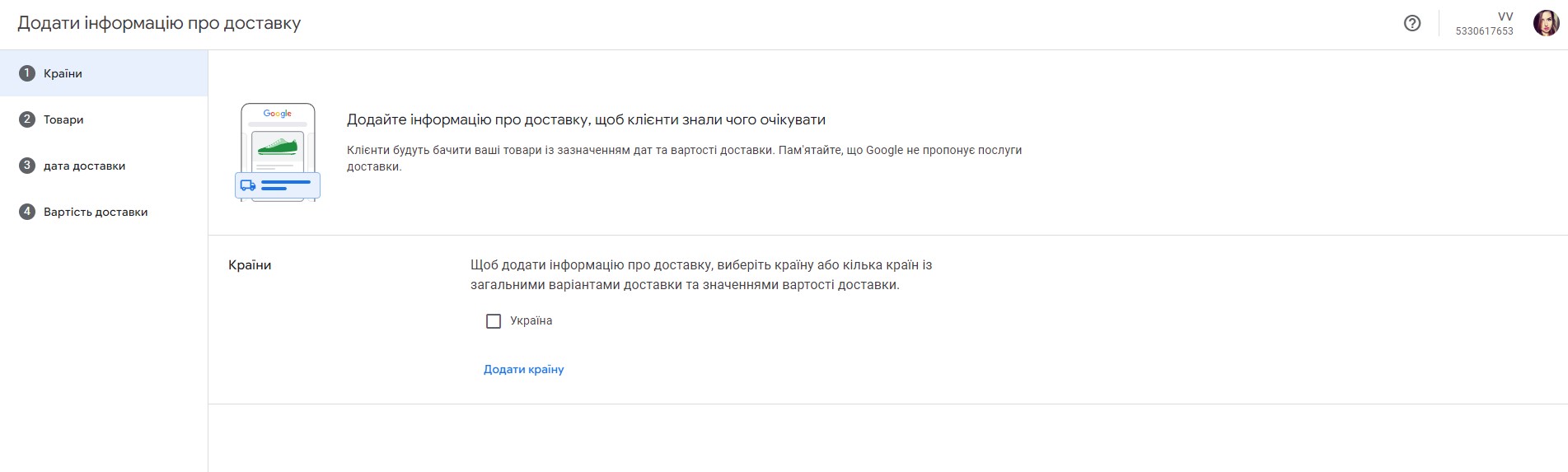
Task: Click the Додати країну link
Action: click(x=523, y=369)
